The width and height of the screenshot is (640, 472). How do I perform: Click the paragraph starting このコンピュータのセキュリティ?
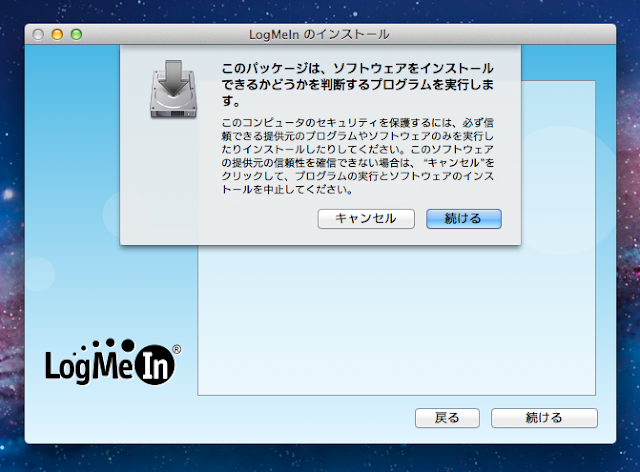point(358,156)
